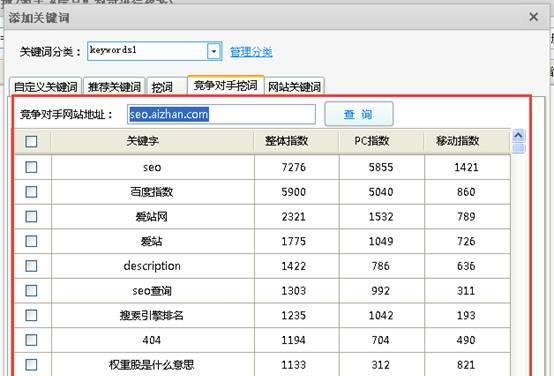Switch to the 推荐关键词 tab

114,87
